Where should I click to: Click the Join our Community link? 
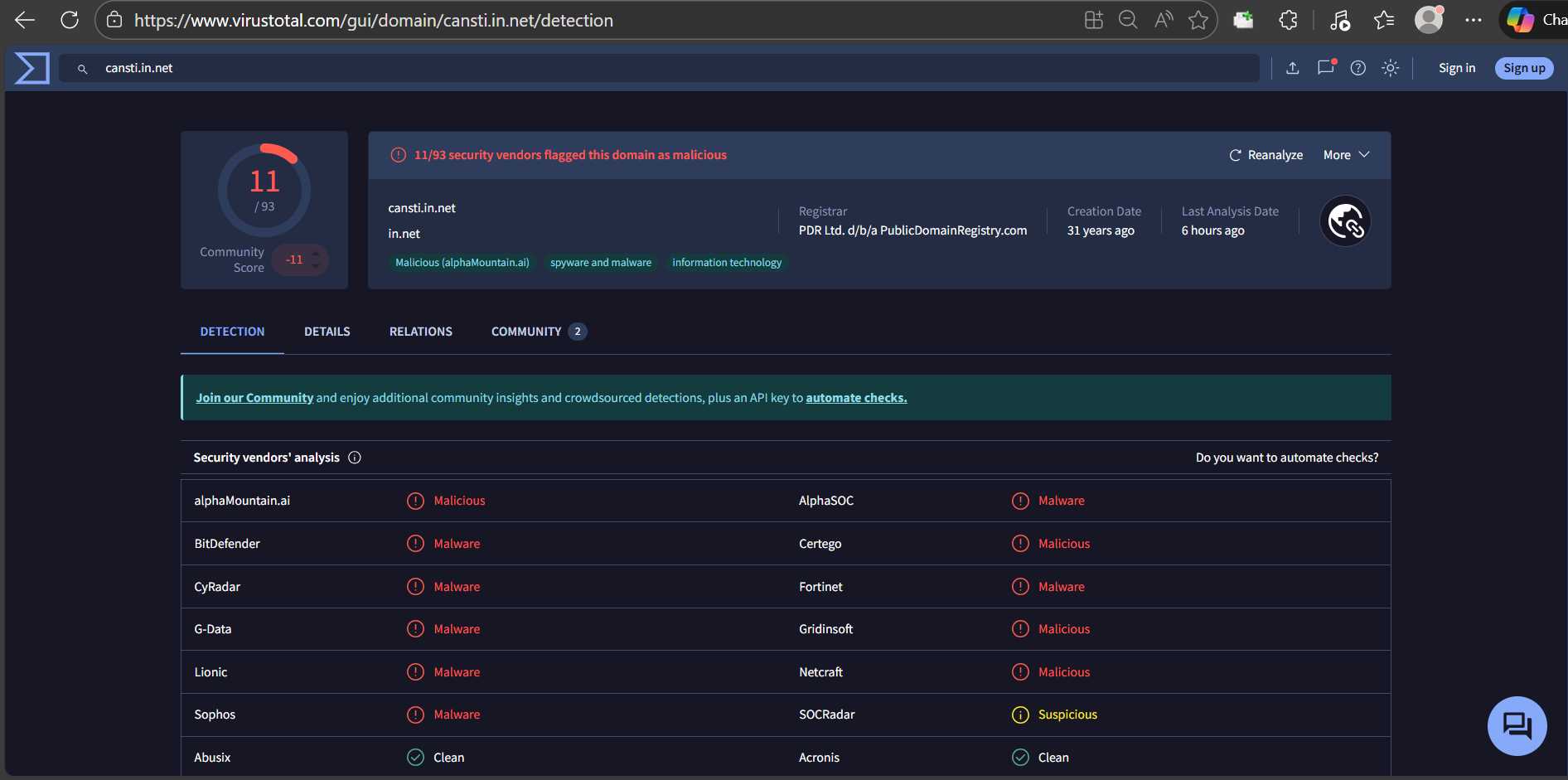(254, 398)
